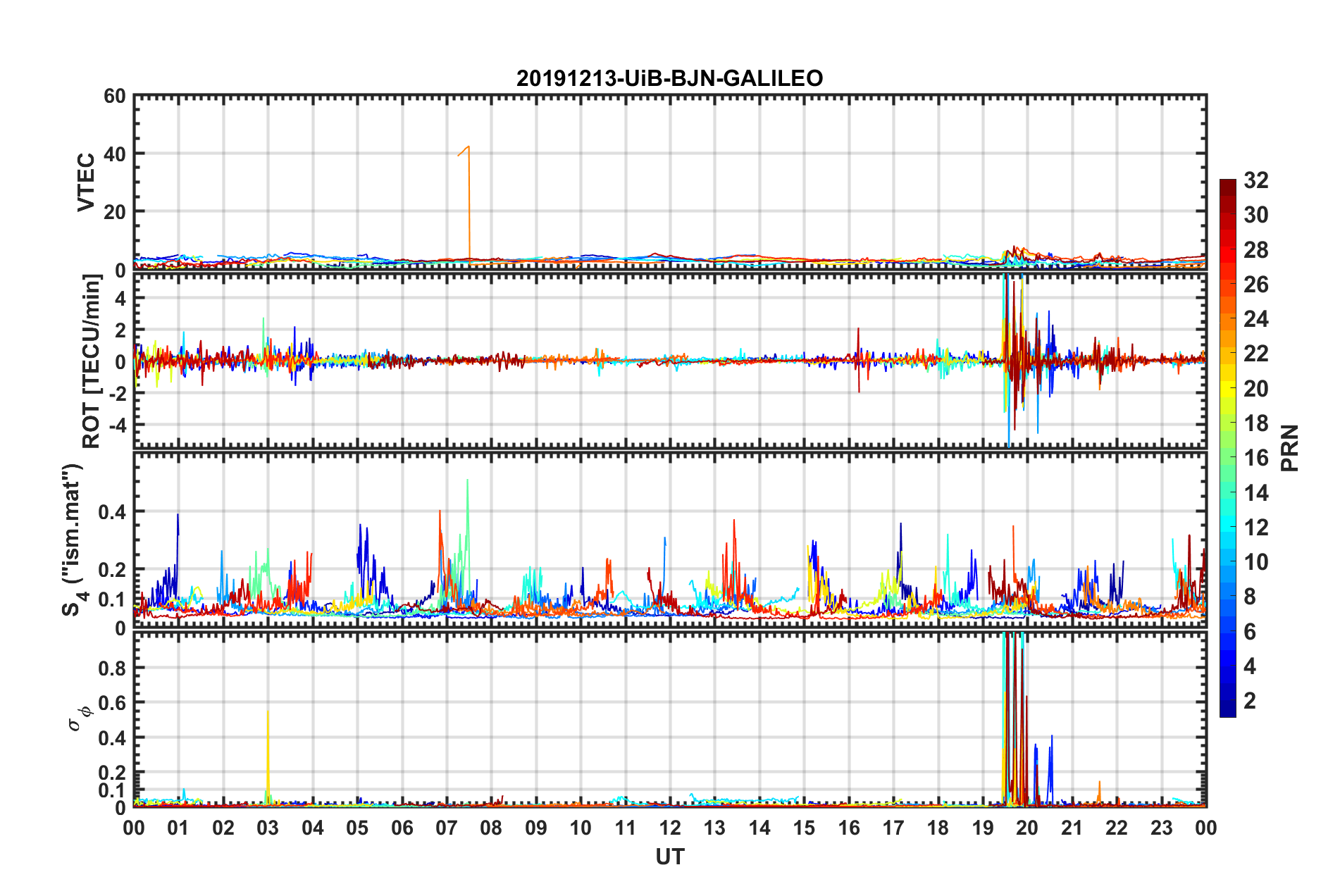
Task: Click the ROT [TECU/min] axis label
Action: click(92, 361)
